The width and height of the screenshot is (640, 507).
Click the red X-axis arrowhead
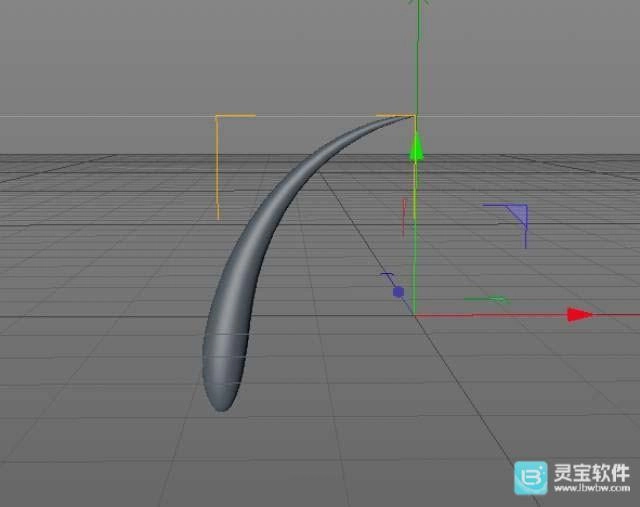pos(579,315)
